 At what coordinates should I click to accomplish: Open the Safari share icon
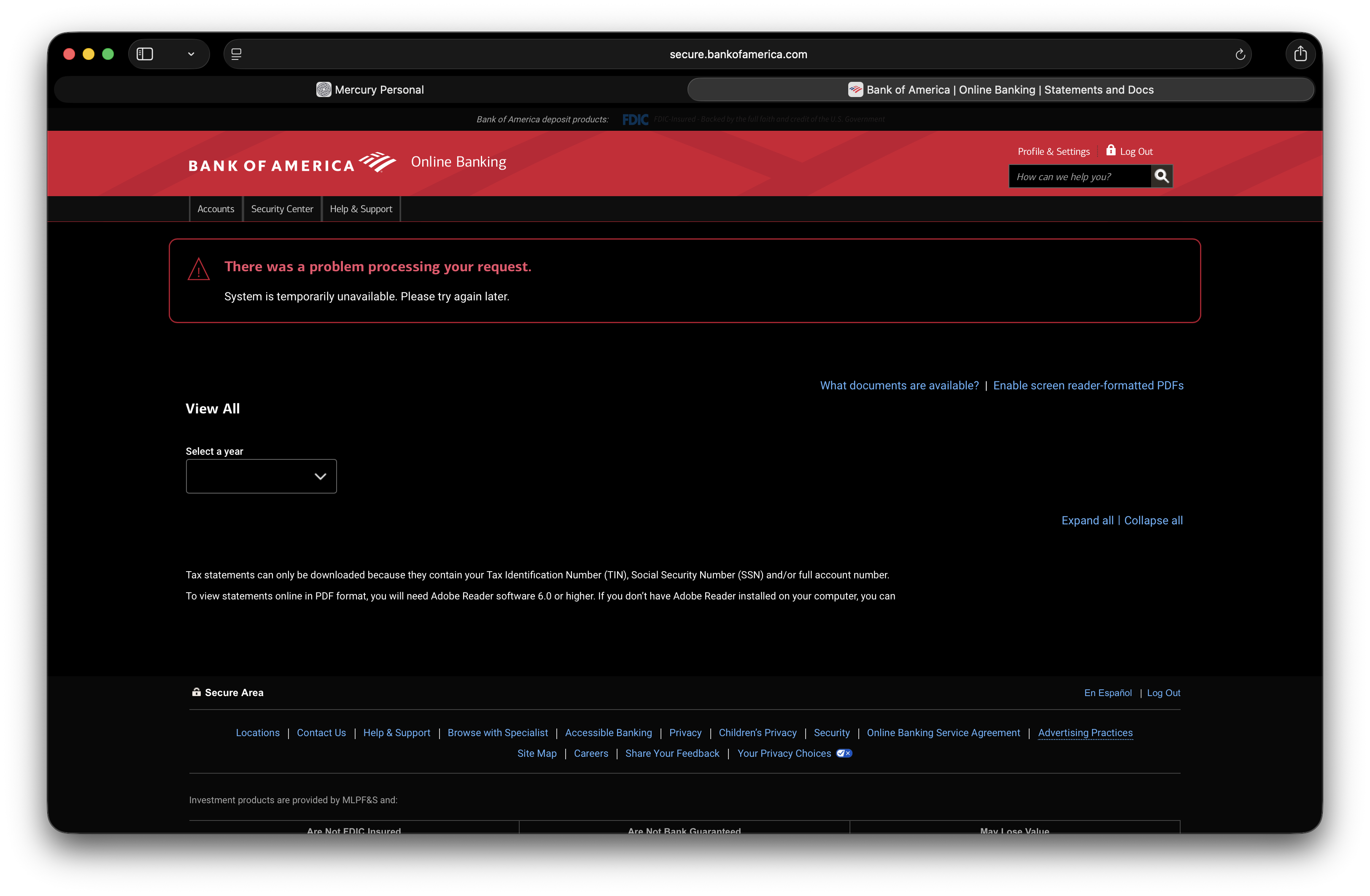(x=1300, y=54)
